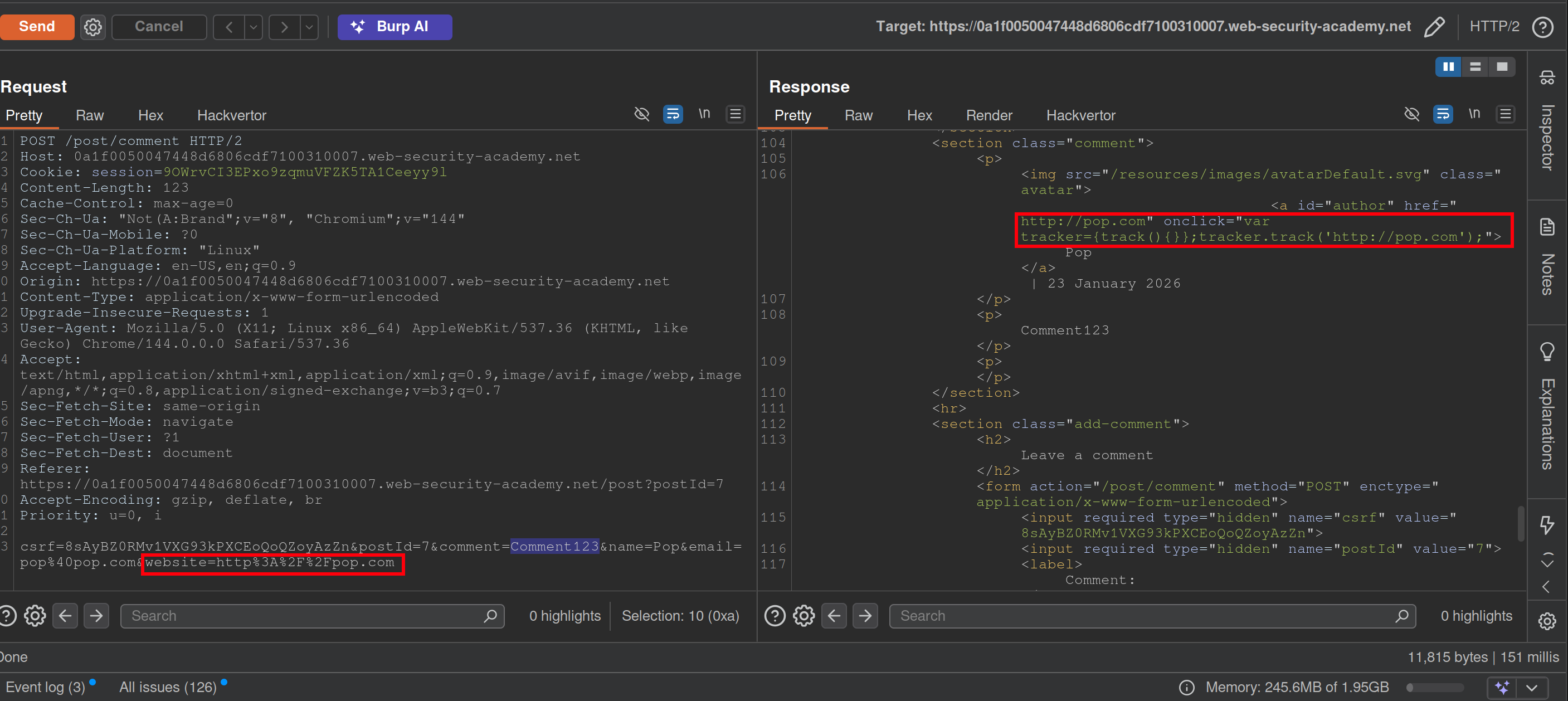This screenshot has height=701, width=1568.
Task: Open the history back dropdown arrow
Action: point(253,27)
